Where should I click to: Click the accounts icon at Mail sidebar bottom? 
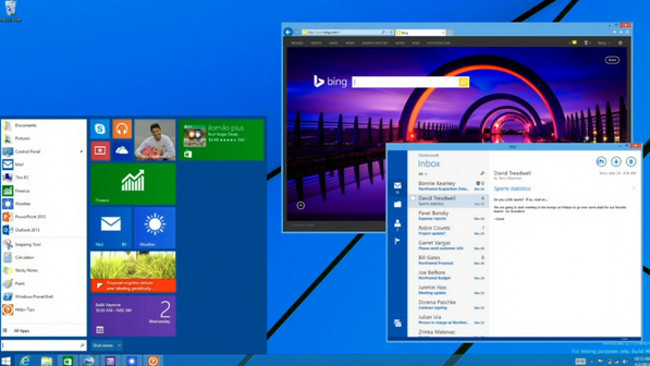(x=397, y=323)
